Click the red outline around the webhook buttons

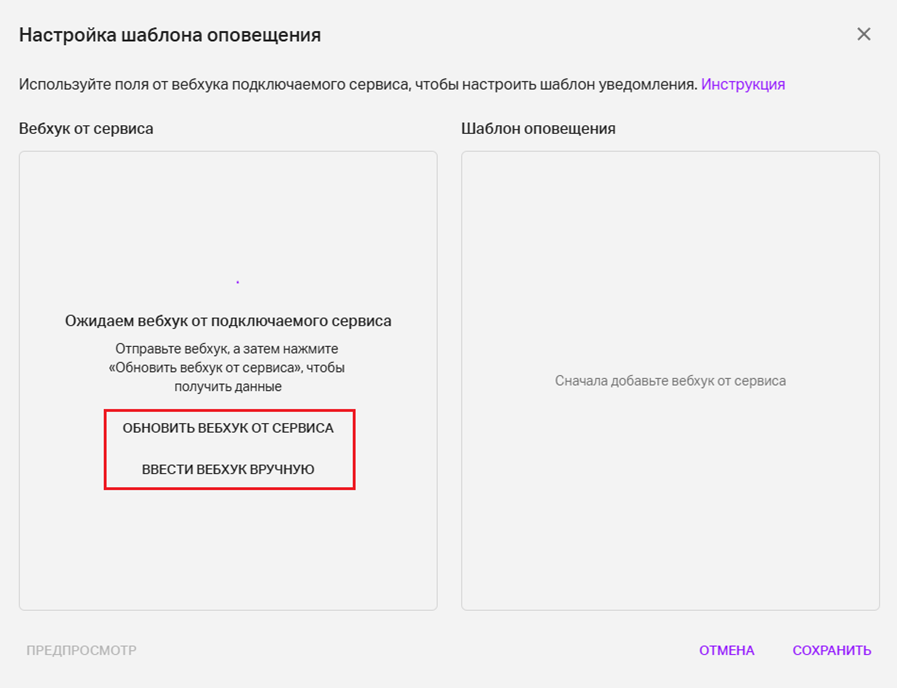click(x=105, y=450)
